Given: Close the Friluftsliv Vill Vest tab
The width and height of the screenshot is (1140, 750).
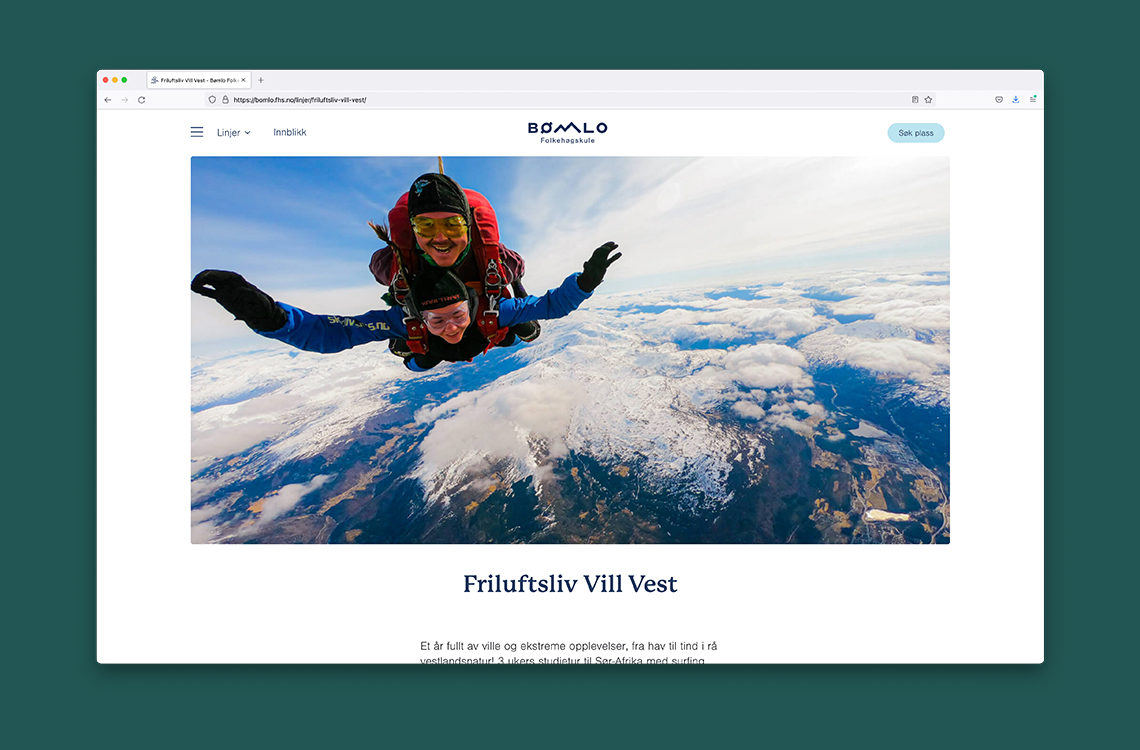Looking at the screenshot, I should click(x=243, y=80).
